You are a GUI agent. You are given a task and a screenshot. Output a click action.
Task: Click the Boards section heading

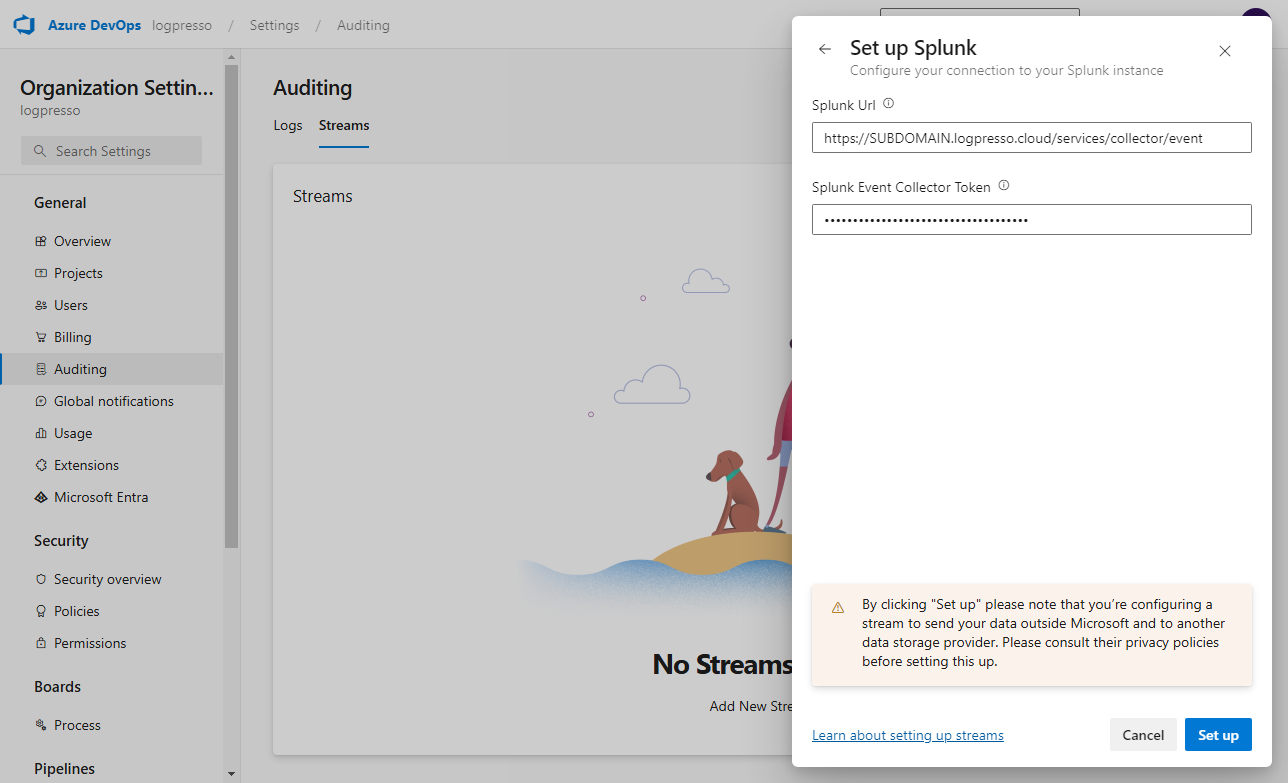[x=57, y=686]
